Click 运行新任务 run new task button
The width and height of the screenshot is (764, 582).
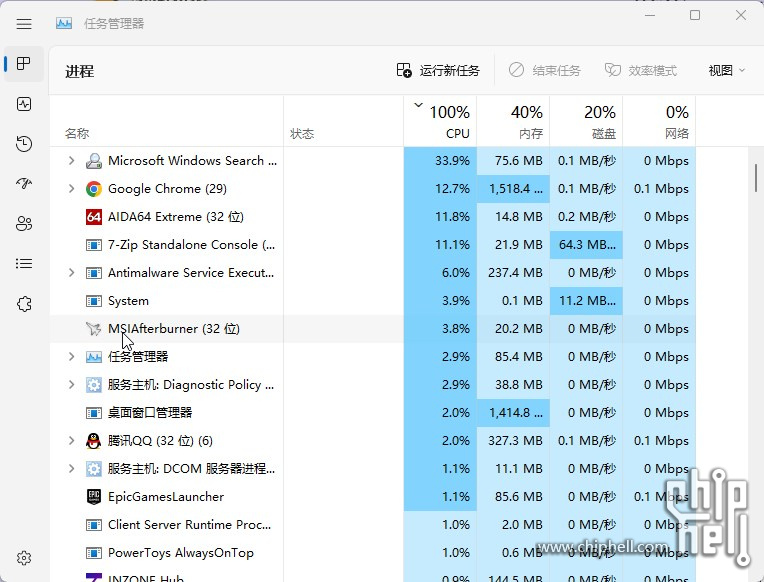[438, 71]
